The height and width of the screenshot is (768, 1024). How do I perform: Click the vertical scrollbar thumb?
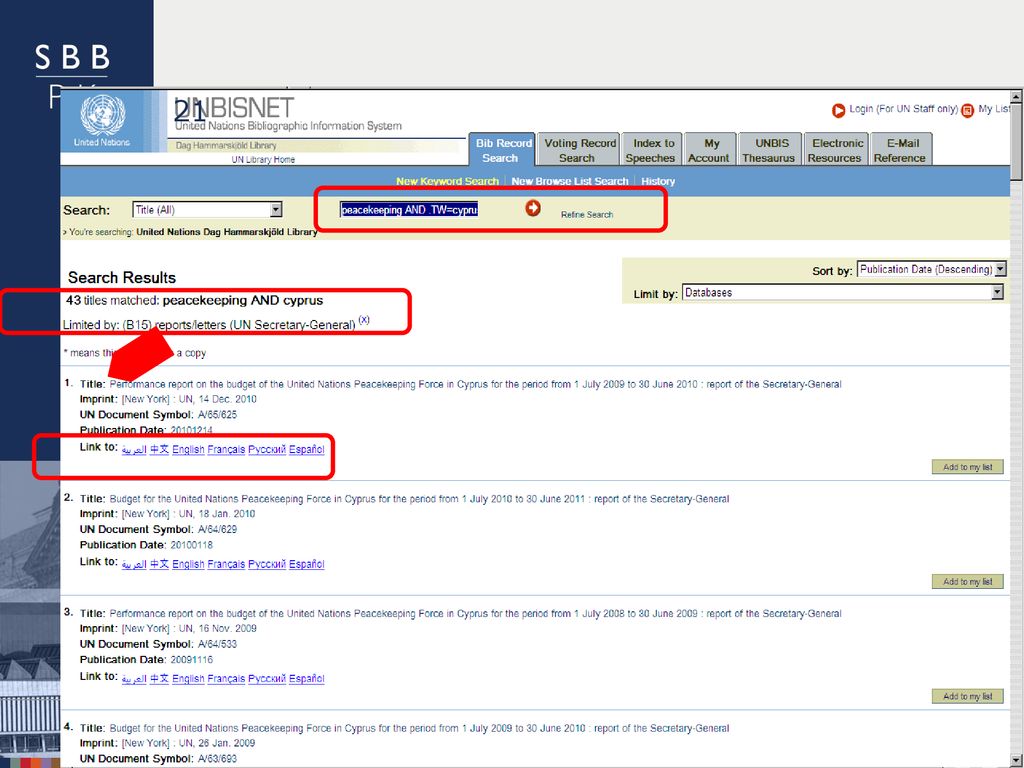[1016, 142]
